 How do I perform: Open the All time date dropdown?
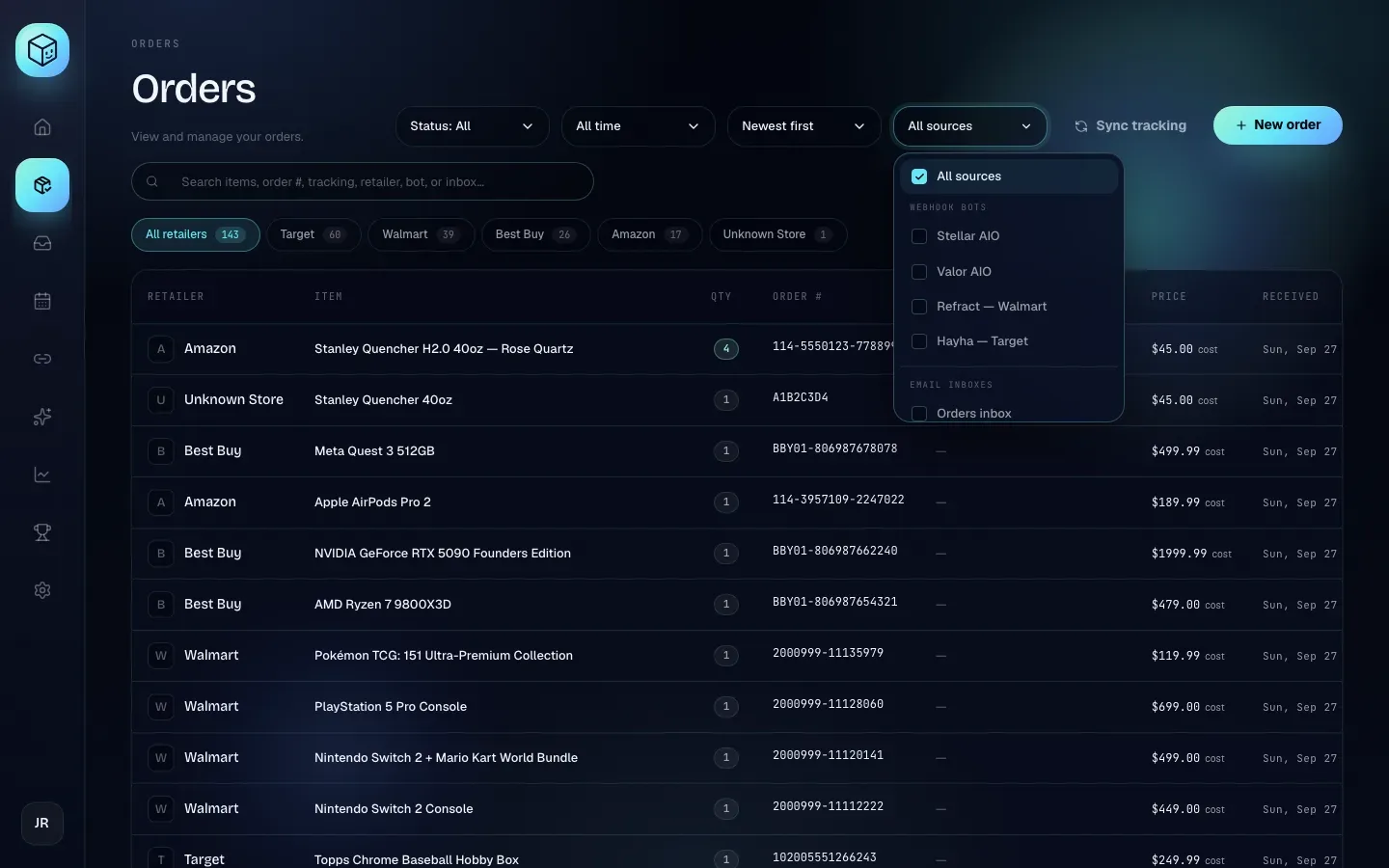point(639,126)
